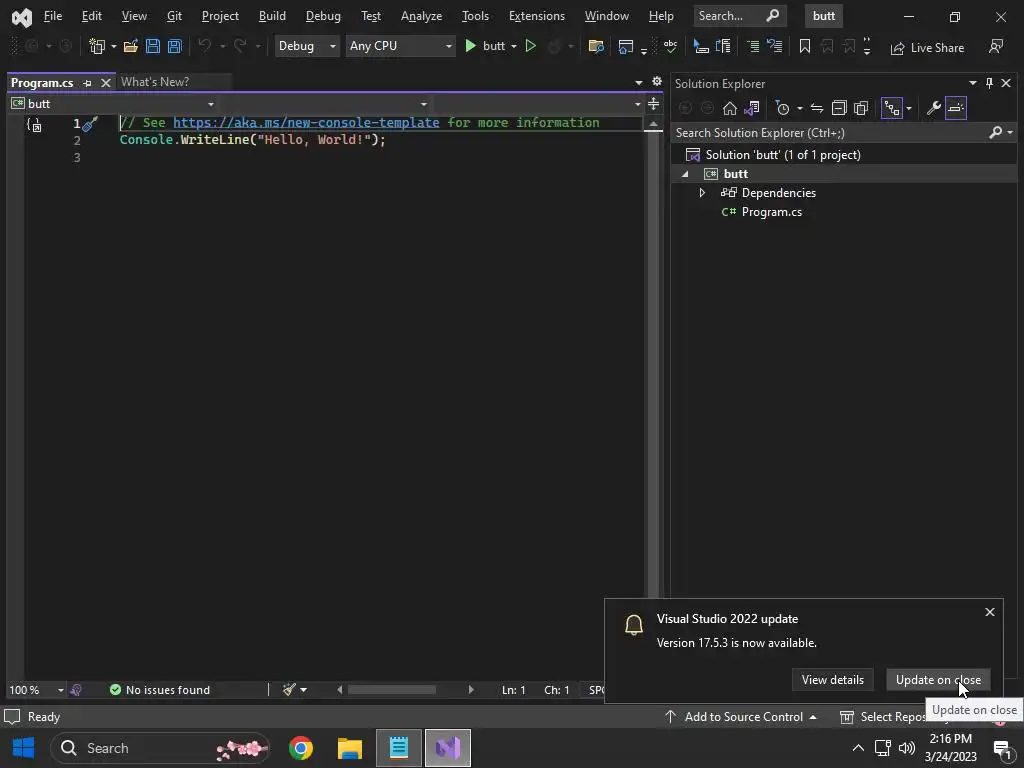Viewport: 1024px width, 768px height.
Task: Open the New Project icon dropdown arrow
Action: tap(114, 46)
